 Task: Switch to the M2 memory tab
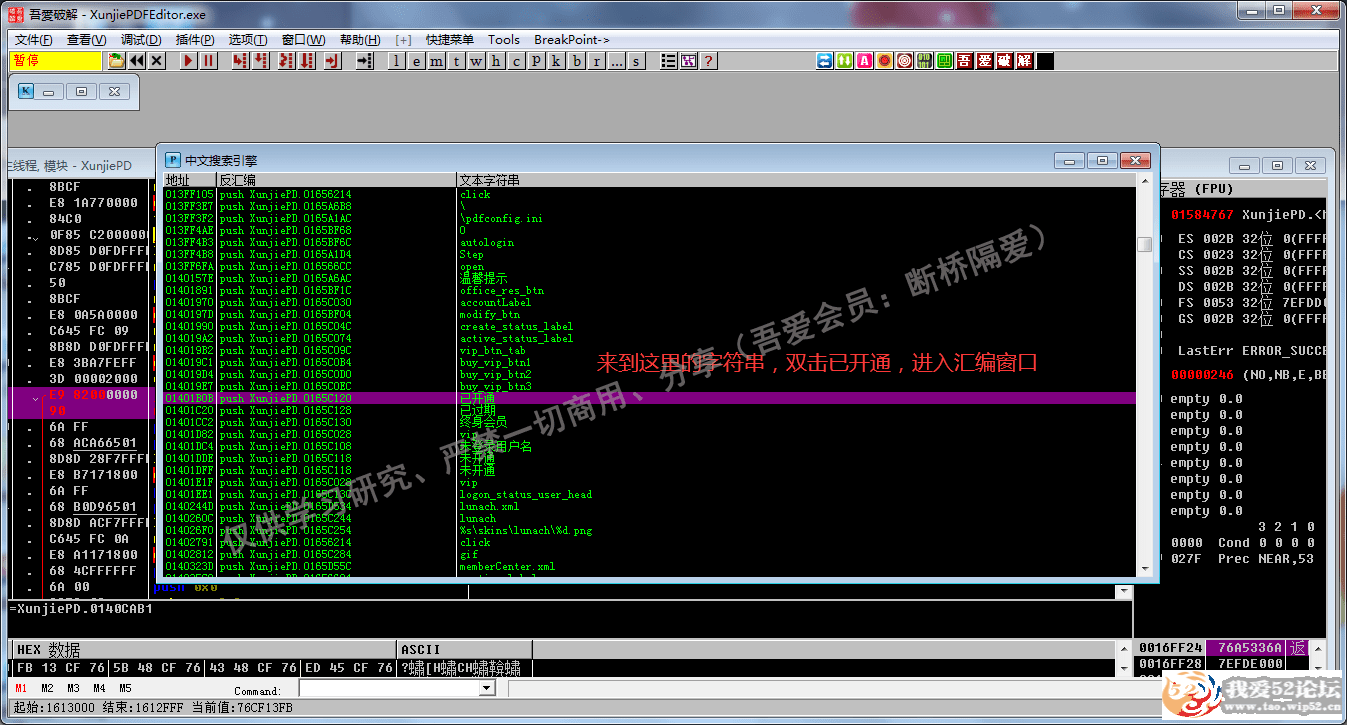coord(47,689)
